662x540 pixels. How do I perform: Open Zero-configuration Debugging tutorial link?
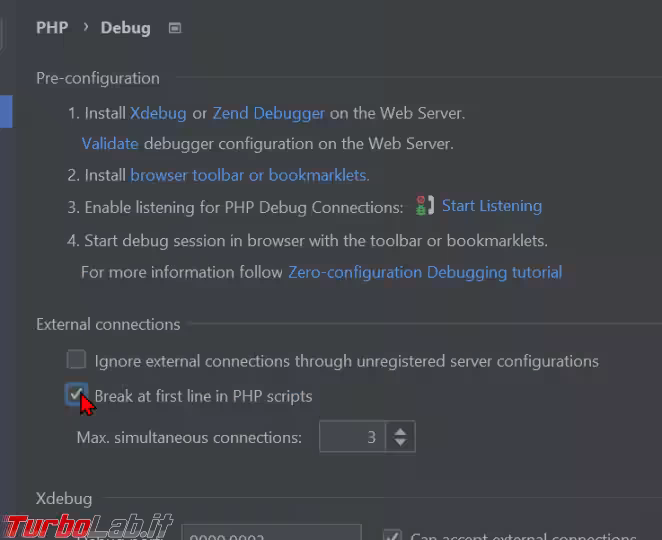tap(425, 272)
